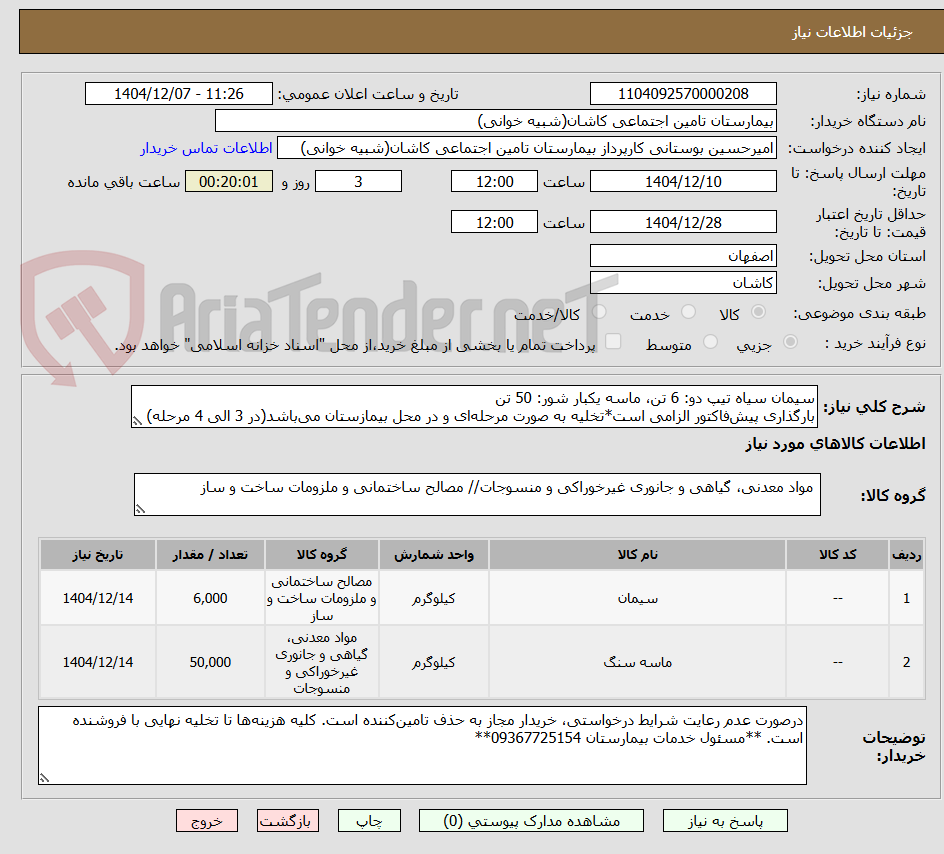Click the 'پاسخ به نیاز' button

pos(725,821)
